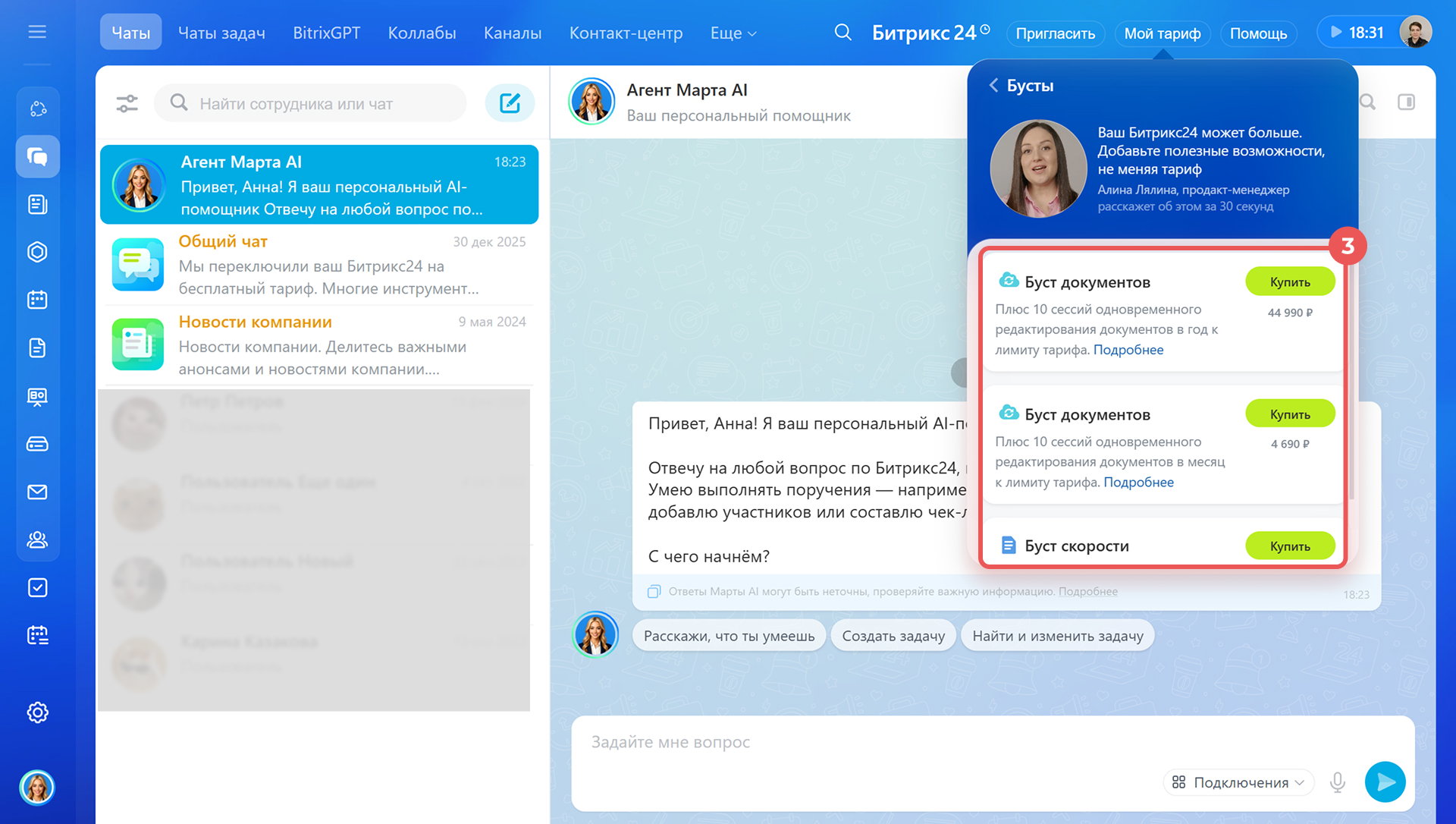Click the microphone voice input icon

point(1338,782)
